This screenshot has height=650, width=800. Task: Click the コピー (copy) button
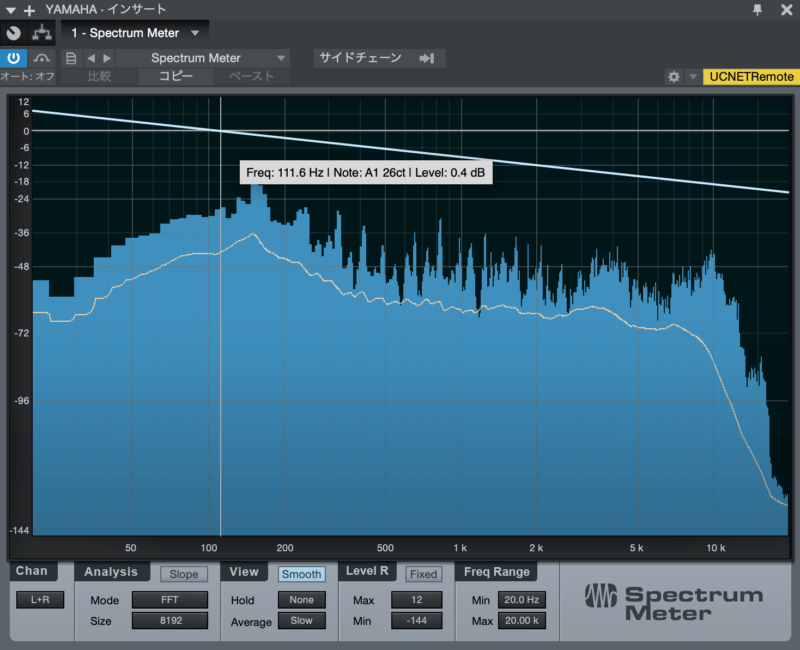coord(176,76)
